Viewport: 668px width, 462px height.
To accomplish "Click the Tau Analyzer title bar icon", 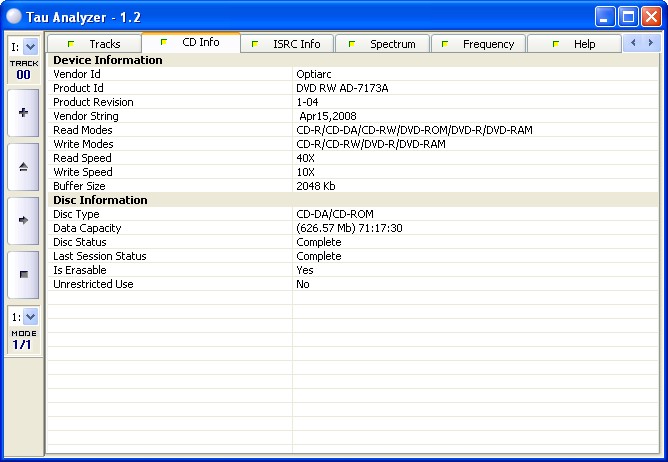I will click(15, 16).
